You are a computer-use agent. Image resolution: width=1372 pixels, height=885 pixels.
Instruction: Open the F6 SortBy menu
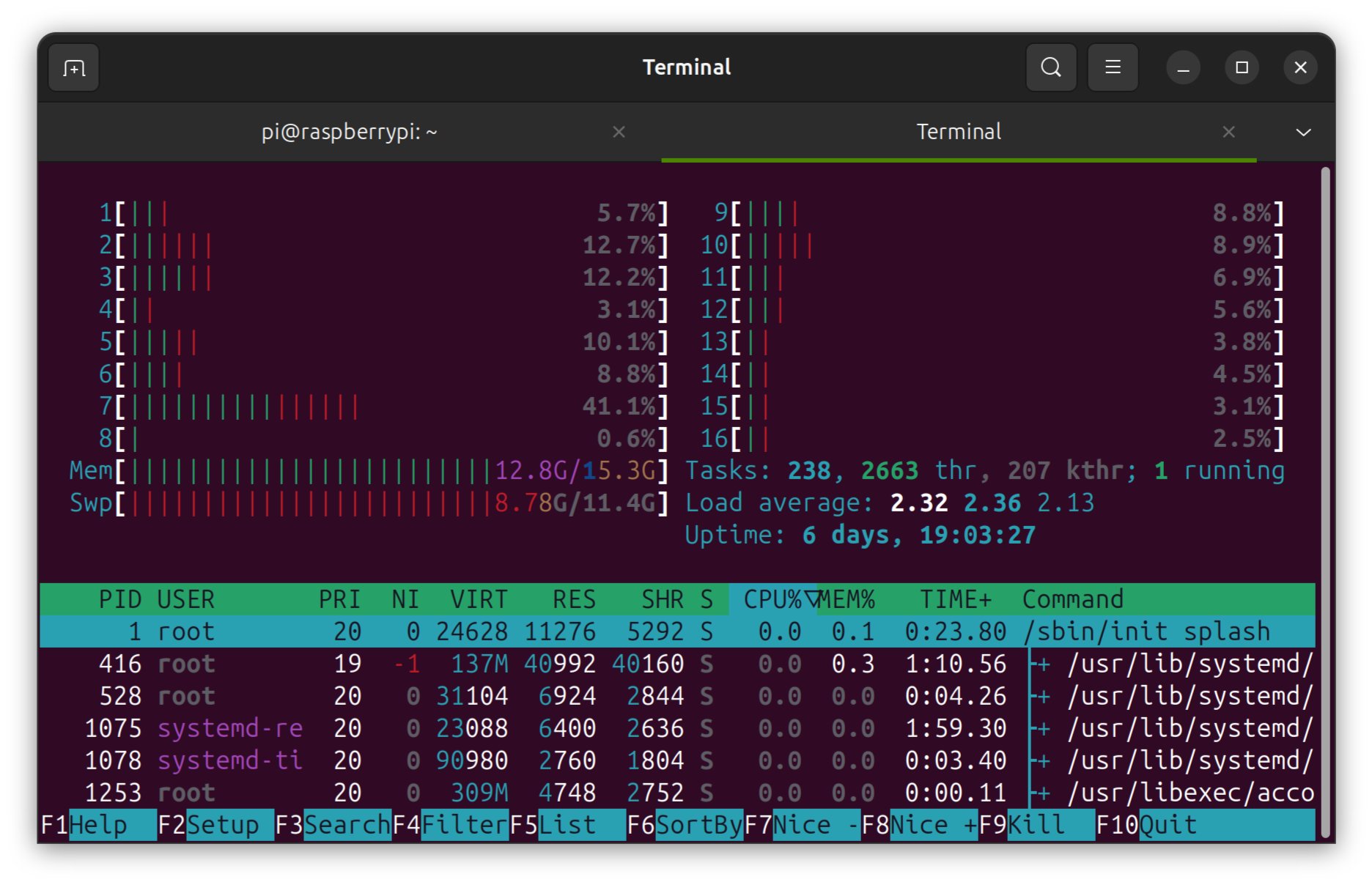[x=685, y=825]
